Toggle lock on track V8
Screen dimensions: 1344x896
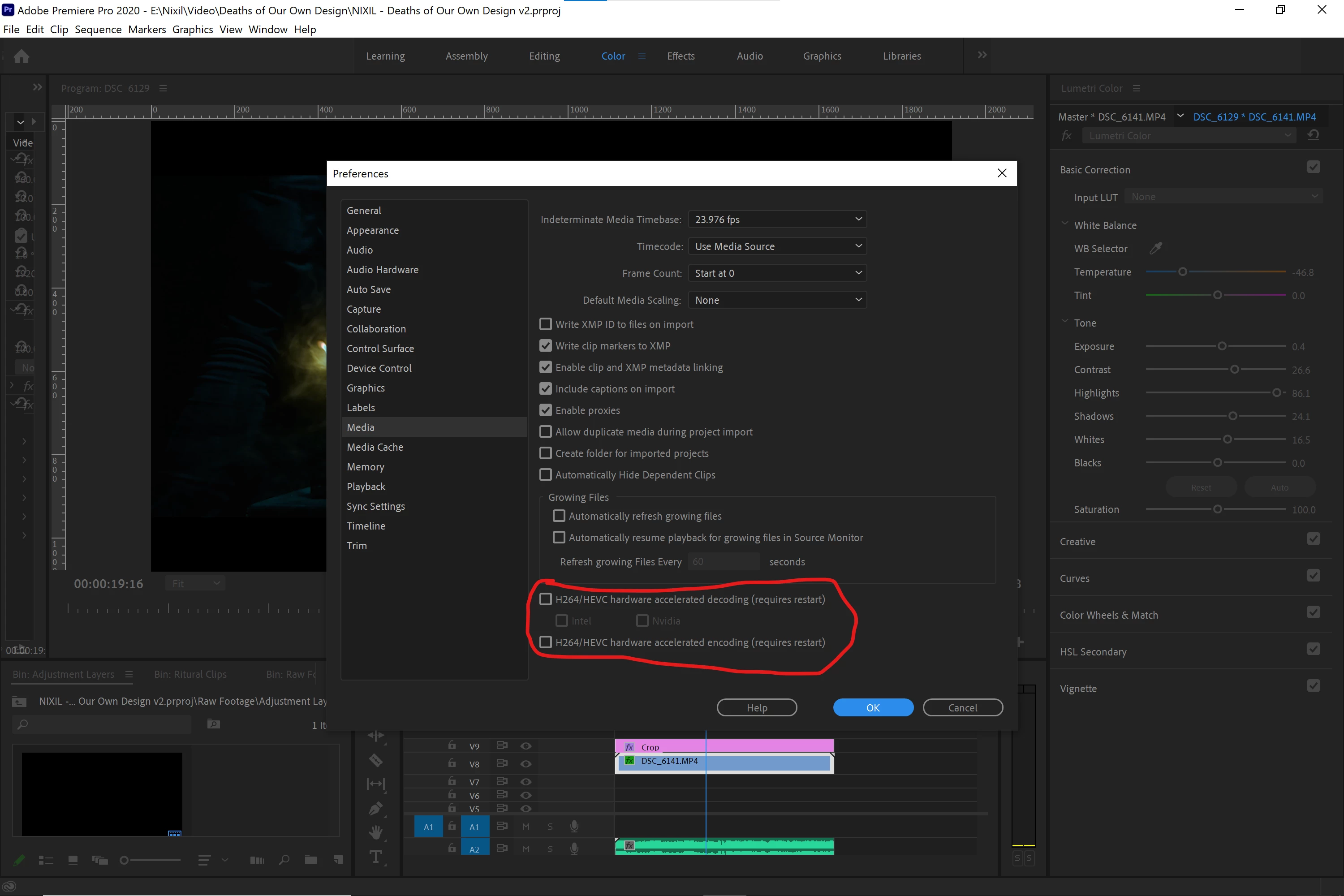452,763
